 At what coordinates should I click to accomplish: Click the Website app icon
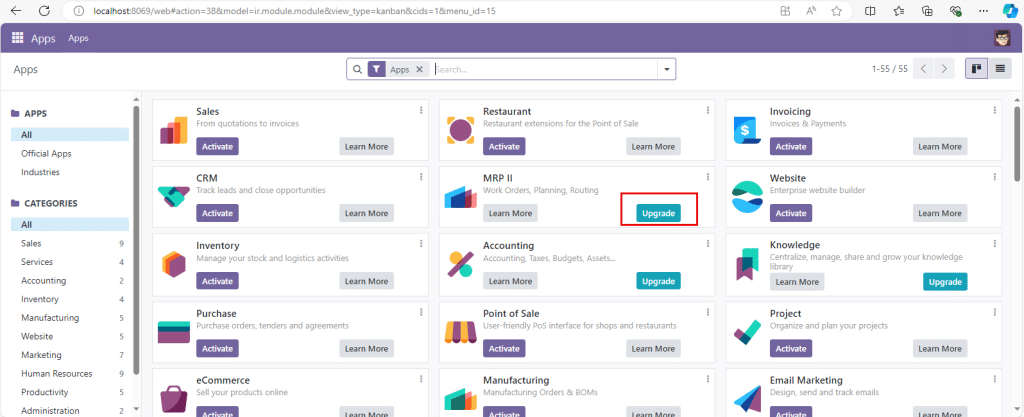point(747,197)
